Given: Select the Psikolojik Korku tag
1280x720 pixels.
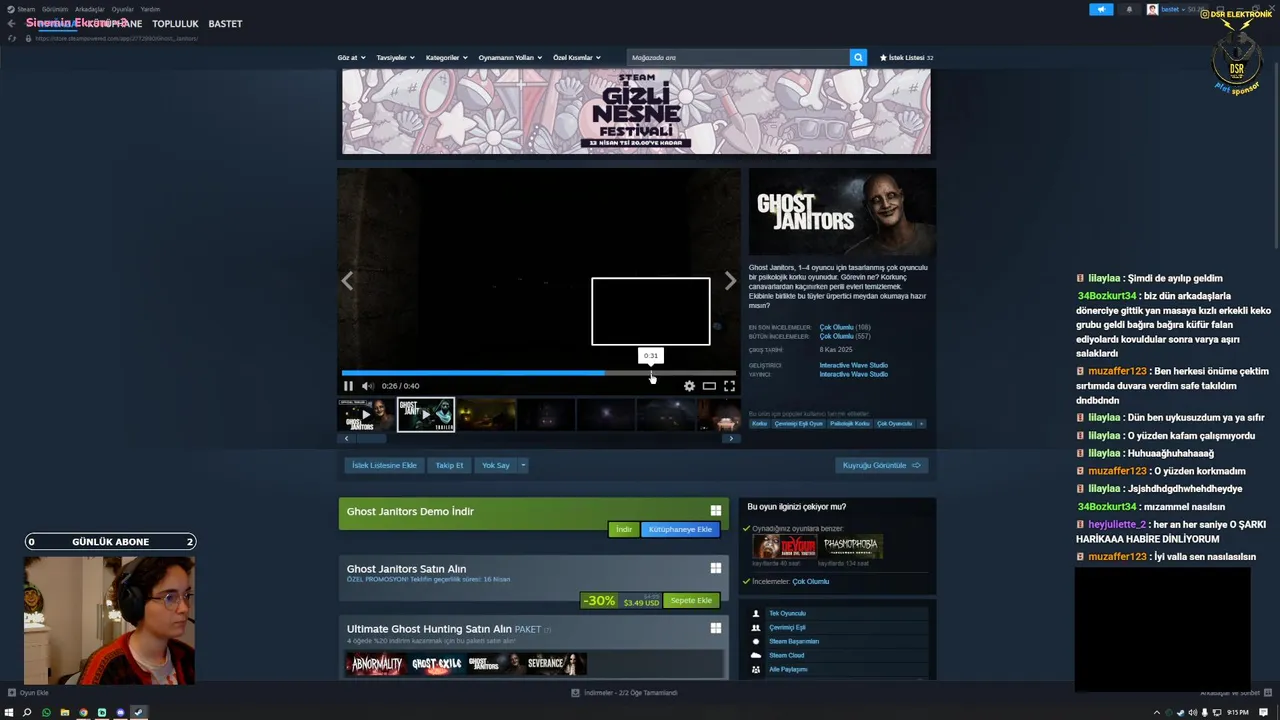Looking at the screenshot, I should (x=850, y=424).
